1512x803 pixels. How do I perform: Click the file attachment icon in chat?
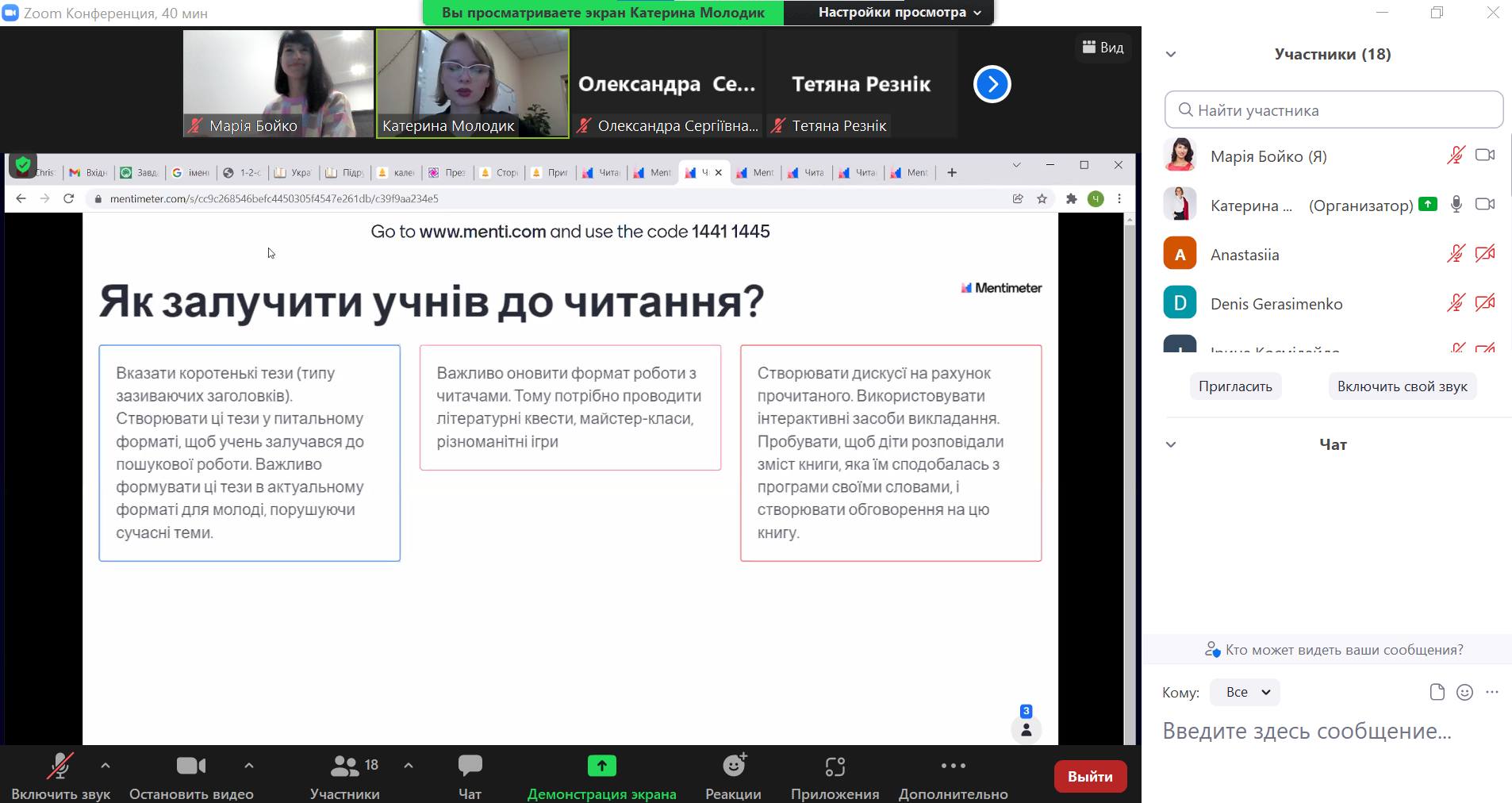pyautogui.click(x=1437, y=693)
